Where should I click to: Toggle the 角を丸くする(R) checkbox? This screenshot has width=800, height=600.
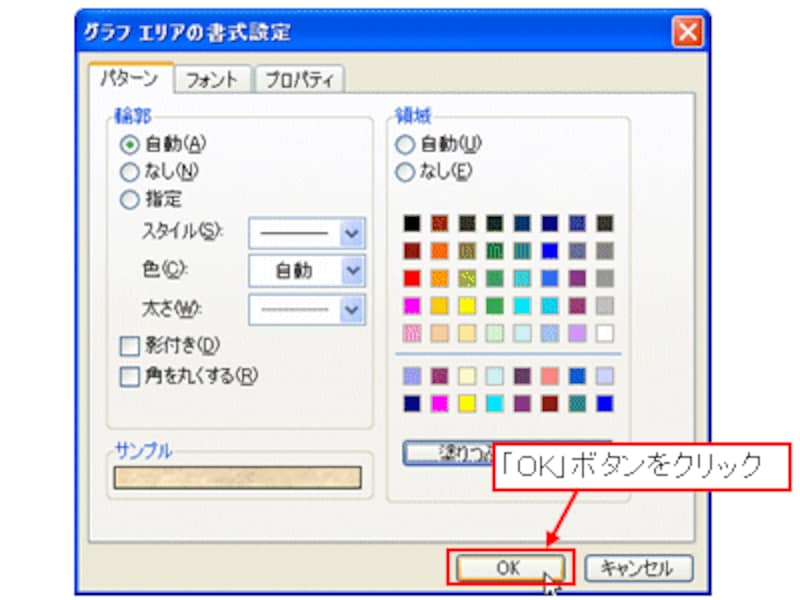coord(129,376)
